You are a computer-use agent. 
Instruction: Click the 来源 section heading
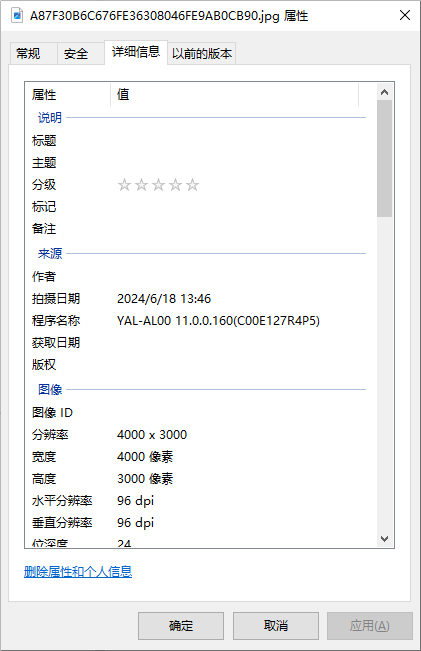click(x=50, y=253)
